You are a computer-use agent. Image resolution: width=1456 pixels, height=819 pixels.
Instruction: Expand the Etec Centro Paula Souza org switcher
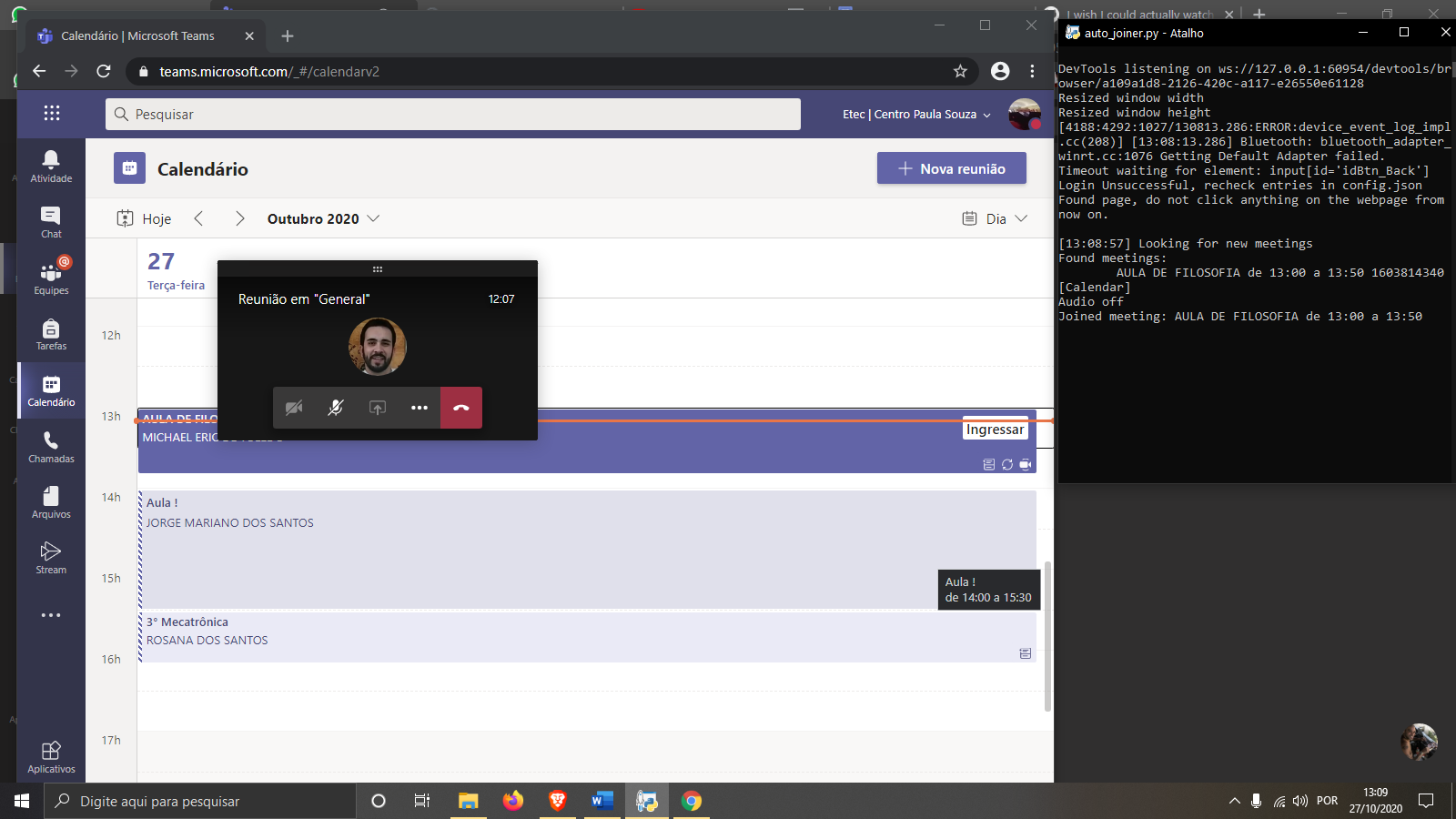[914, 115]
